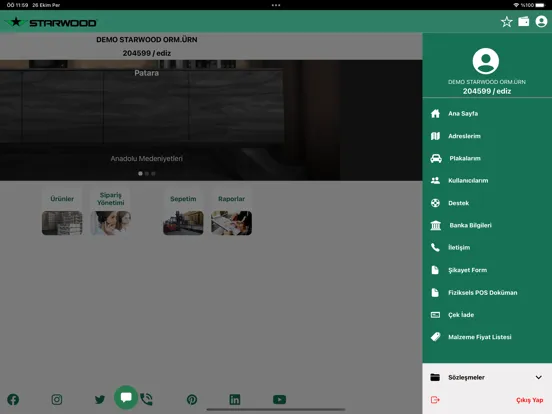Click the document icon beside Şikayet Form

point(435,270)
